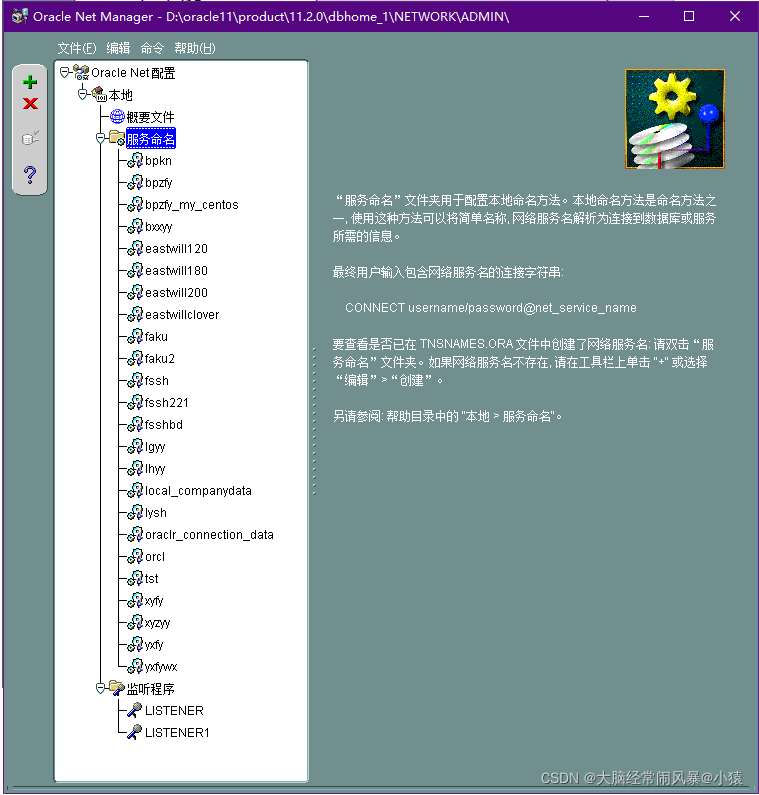Open the 命令 menu
The height and width of the screenshot is (795, 759).
click(152, 48)
